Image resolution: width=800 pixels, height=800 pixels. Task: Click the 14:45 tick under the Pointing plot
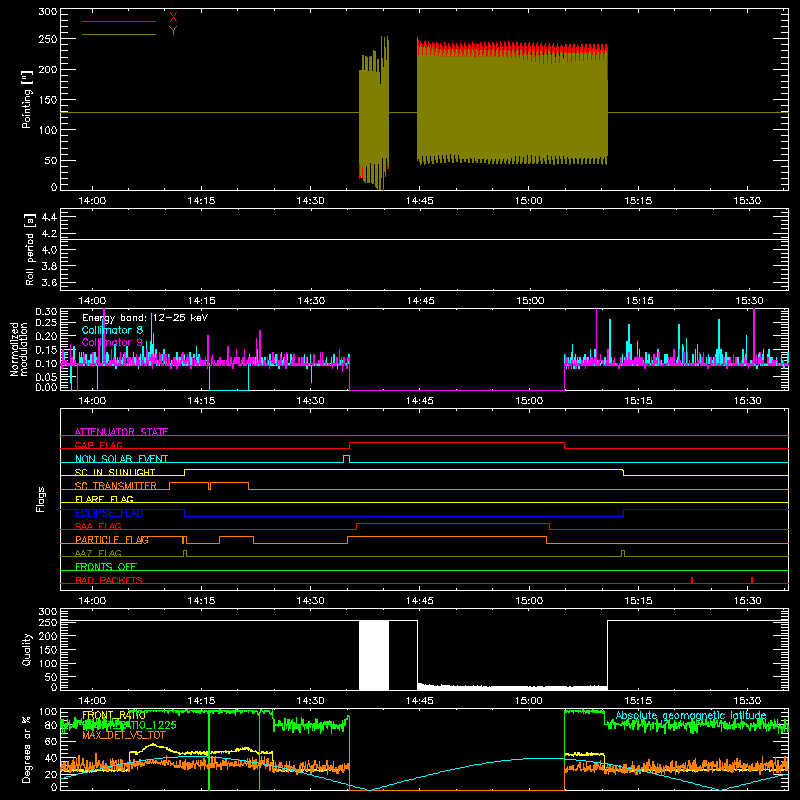pyautogui.click(x=419, y=201)
